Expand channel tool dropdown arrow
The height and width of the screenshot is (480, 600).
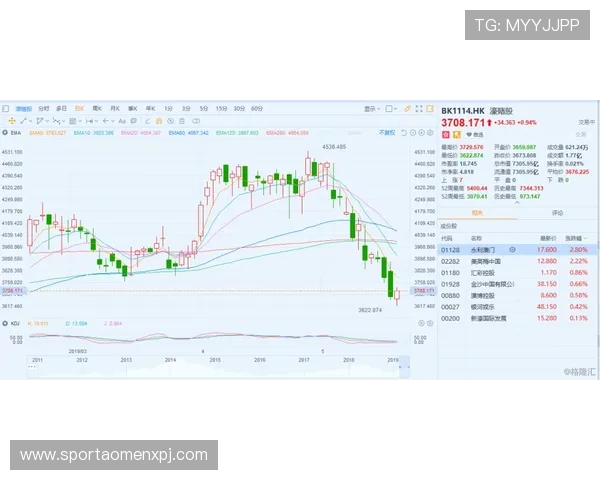47,121
